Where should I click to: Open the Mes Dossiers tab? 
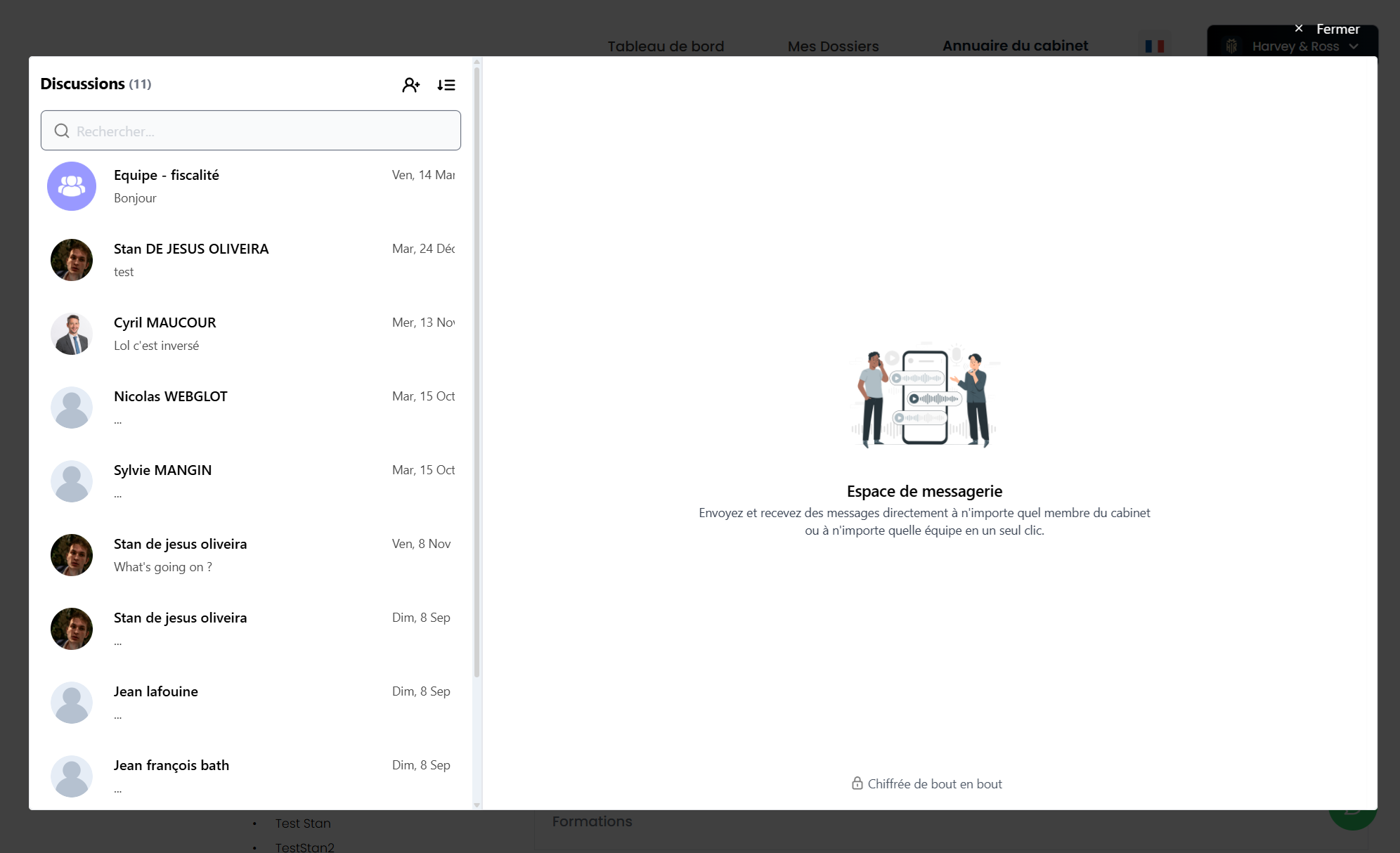tap(833, 46)
